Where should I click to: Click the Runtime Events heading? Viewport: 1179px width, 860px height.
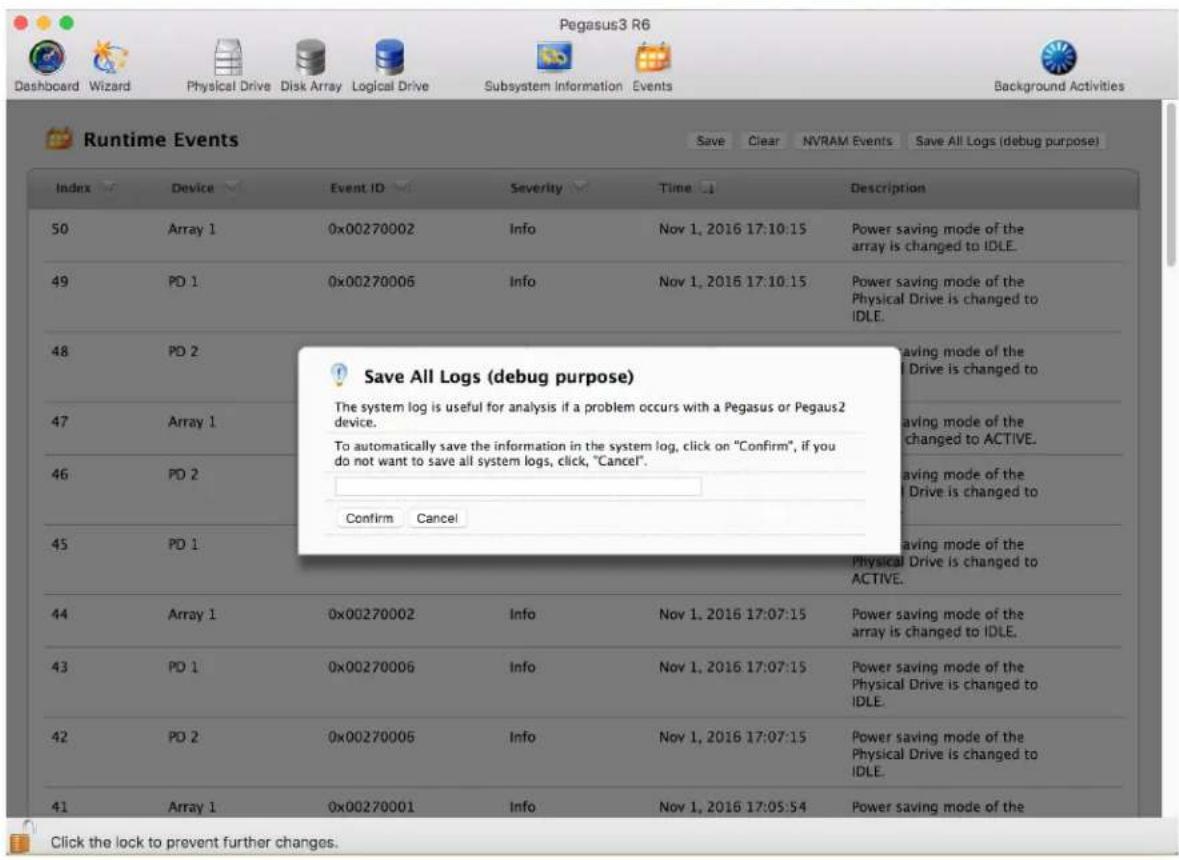pyautogui.click(x=160, y=140)
